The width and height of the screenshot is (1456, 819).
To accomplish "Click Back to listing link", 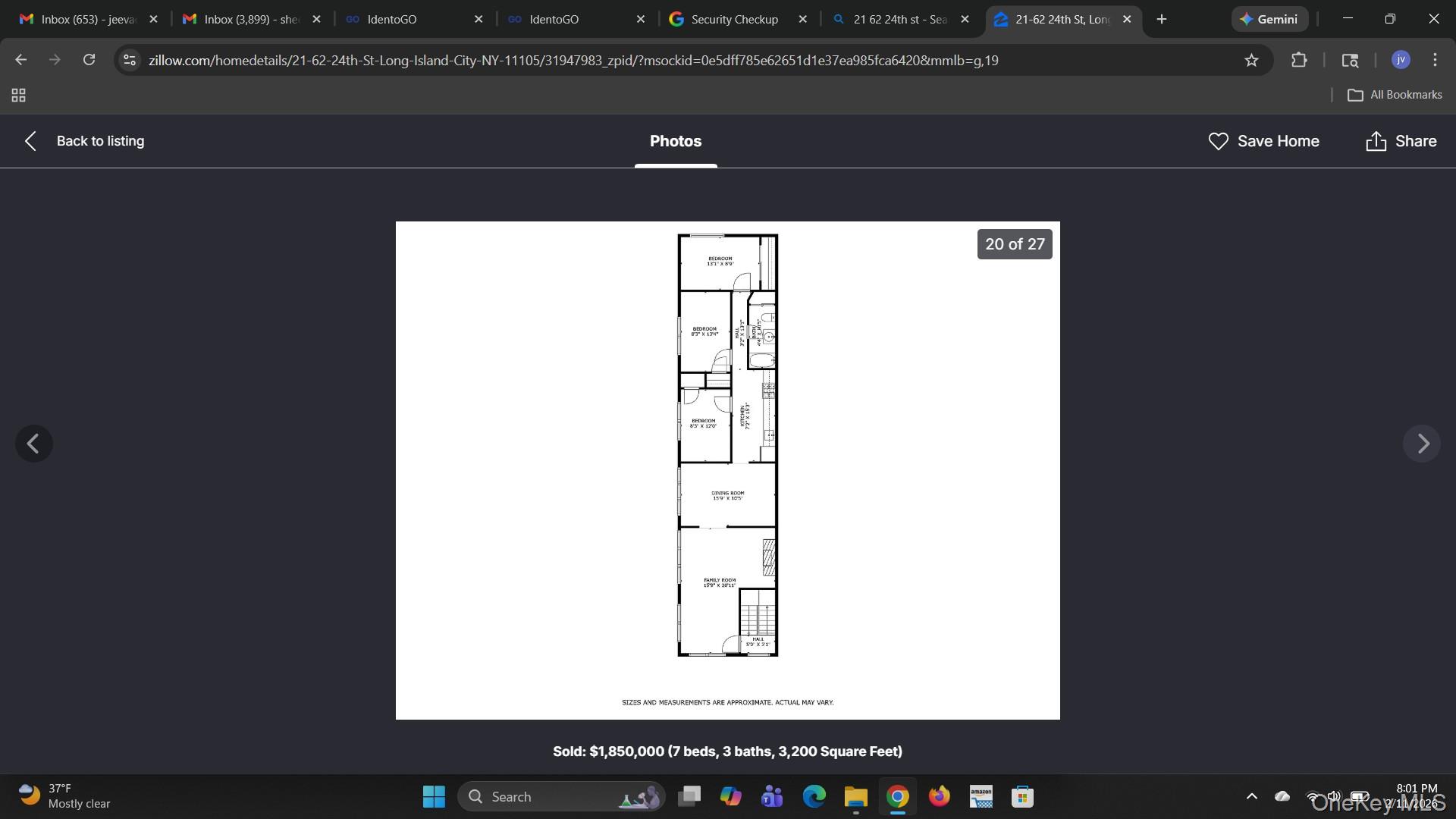I will point(99,141).
